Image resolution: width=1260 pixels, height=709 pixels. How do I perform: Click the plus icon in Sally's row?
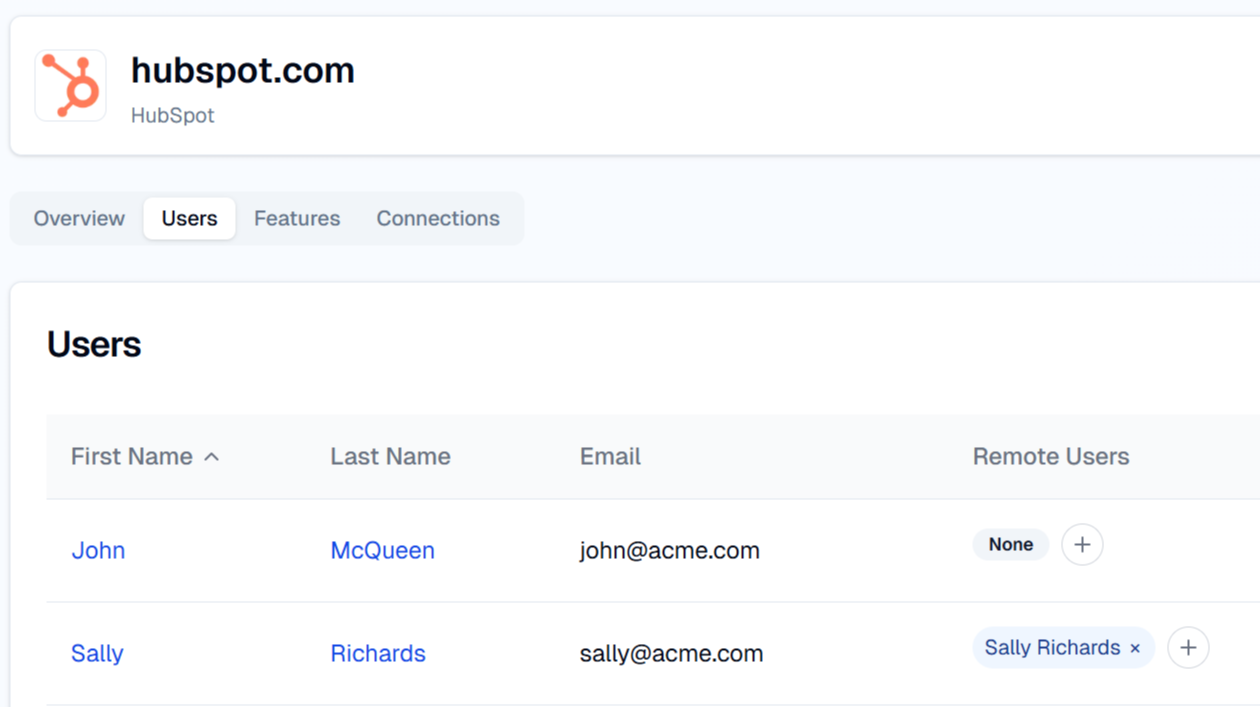tap(1188, 648)
